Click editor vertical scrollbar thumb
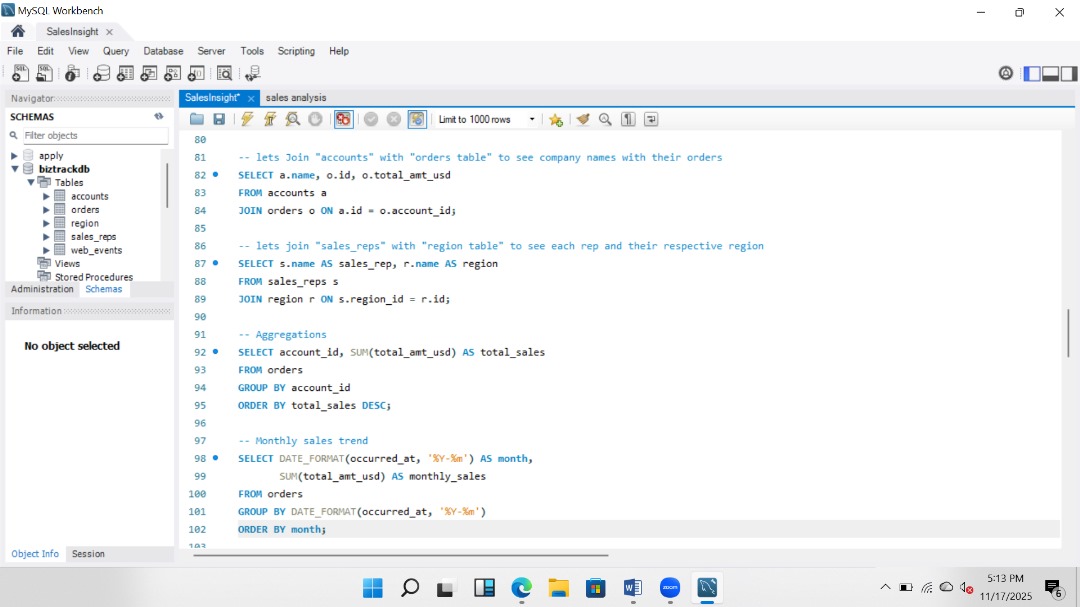This screenshot has width=1080, height=607. pyautogui.click(x=1068, y=331)
